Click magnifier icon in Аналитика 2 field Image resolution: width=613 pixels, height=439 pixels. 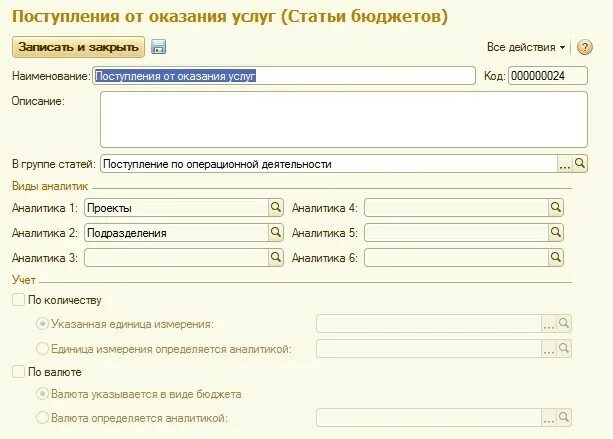click(x=276, y=232)
